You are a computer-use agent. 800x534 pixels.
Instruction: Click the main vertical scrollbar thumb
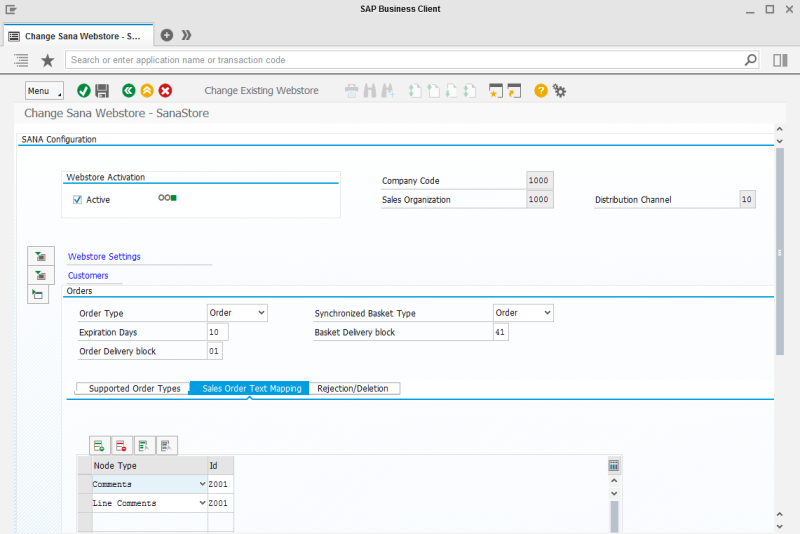pos(780,251)
